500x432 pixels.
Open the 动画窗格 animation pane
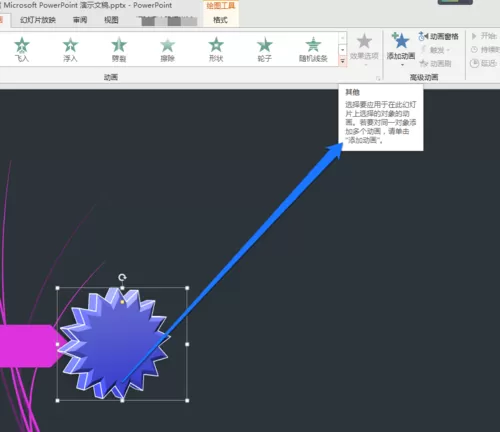click(439, 36)
